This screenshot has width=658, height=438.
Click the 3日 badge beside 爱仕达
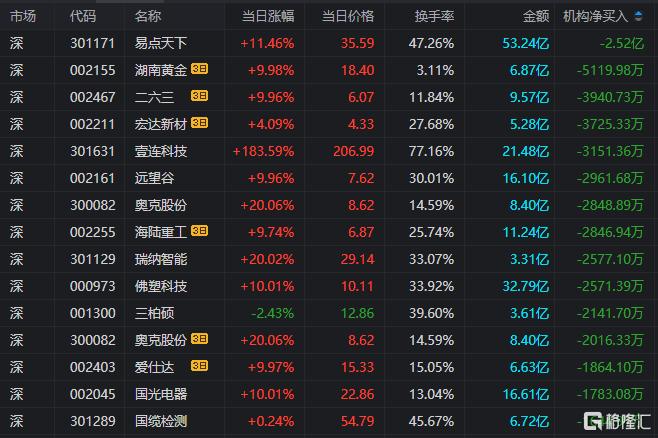[199, 366]
